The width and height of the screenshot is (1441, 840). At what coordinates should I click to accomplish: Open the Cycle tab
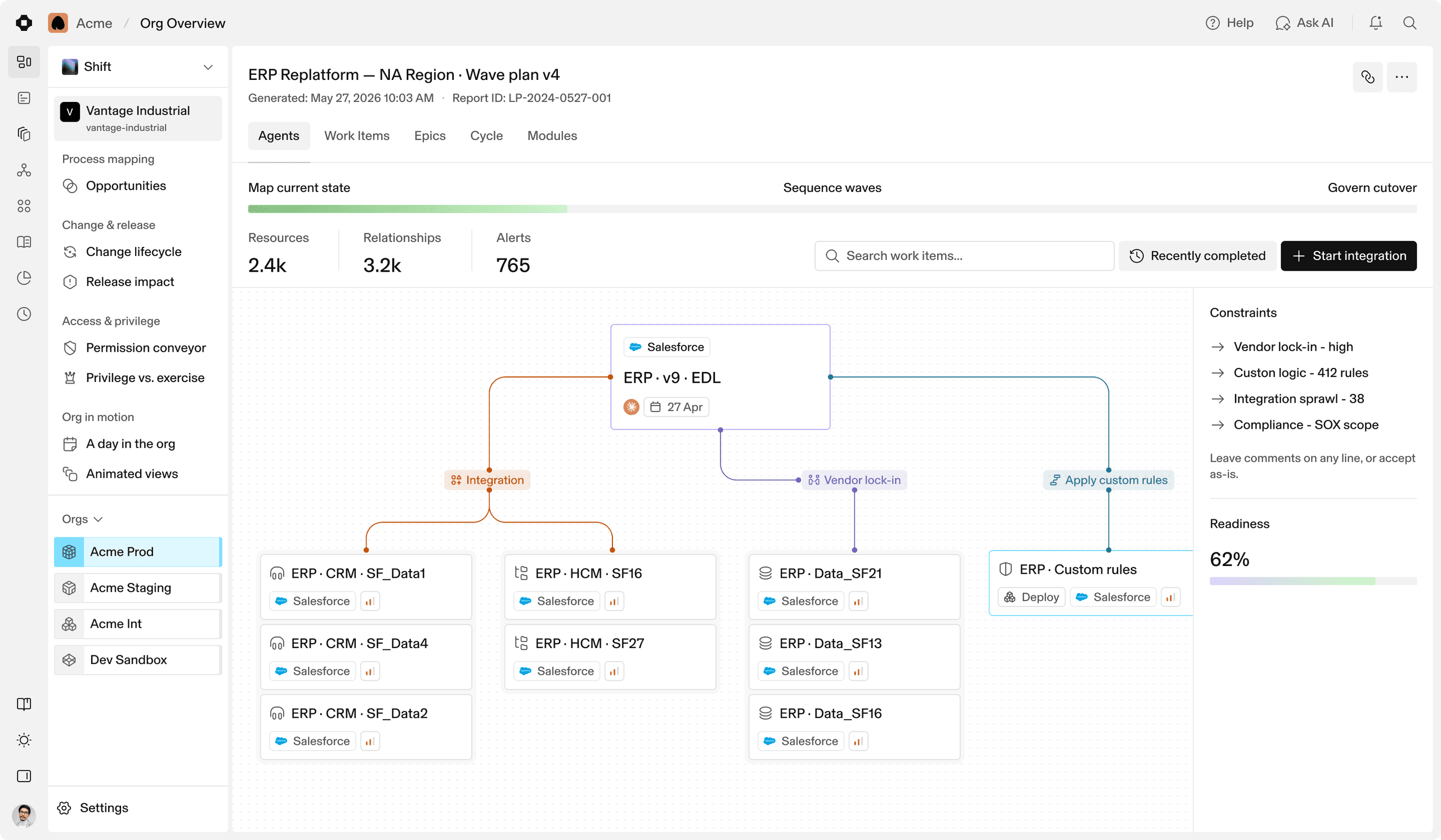pos(487,136)
